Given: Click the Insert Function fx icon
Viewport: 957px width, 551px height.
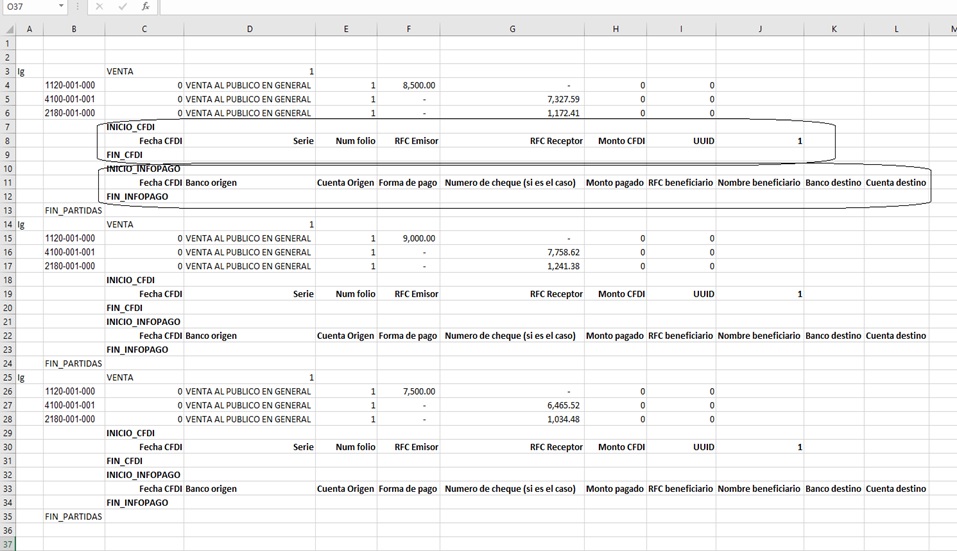Looking at the screenshot, I should coord(145,7).
